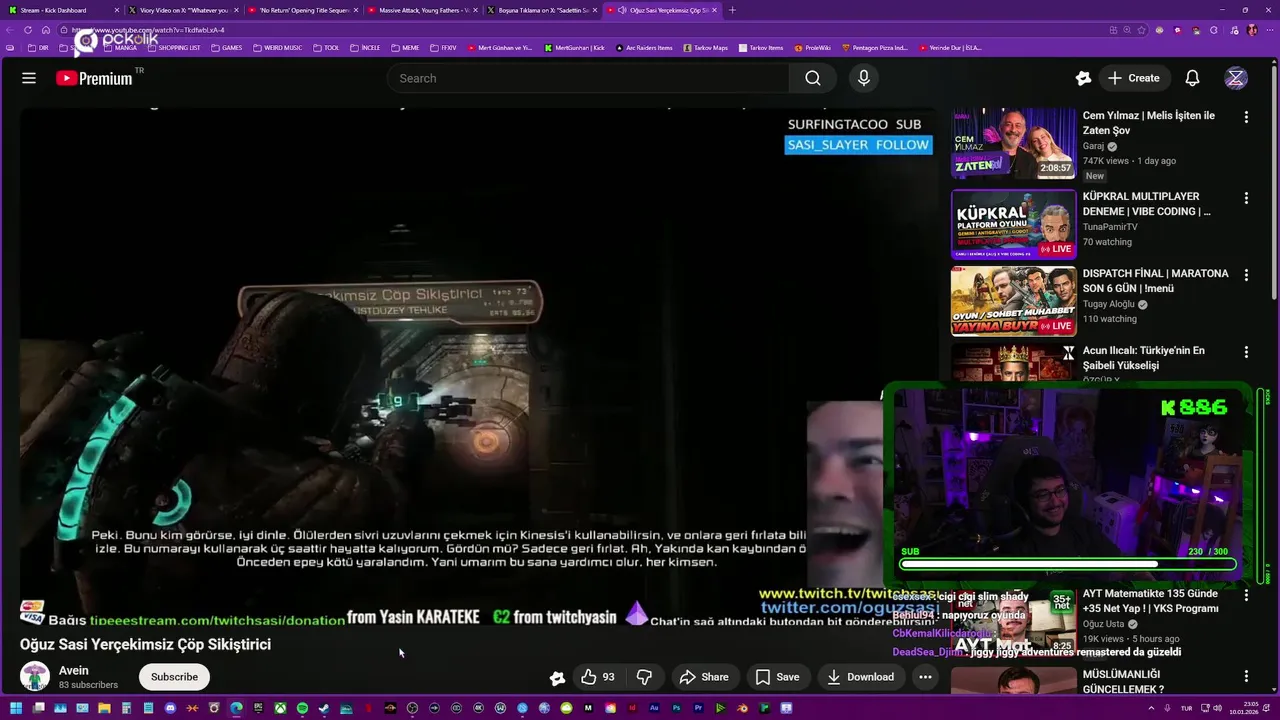Click the Create button
Screen dimensions: 1280x720
coord(1134,78)
